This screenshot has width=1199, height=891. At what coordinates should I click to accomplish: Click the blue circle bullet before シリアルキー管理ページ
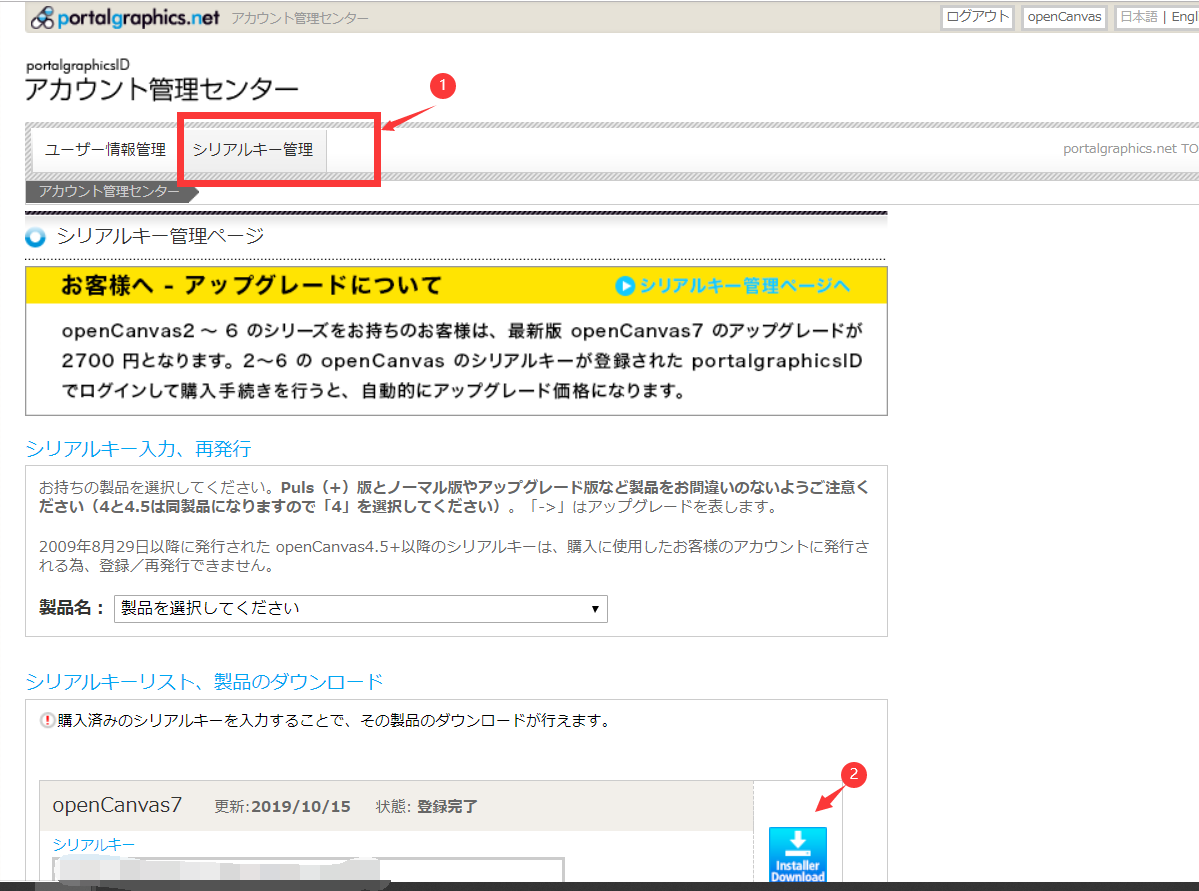[x=35, y=237]
